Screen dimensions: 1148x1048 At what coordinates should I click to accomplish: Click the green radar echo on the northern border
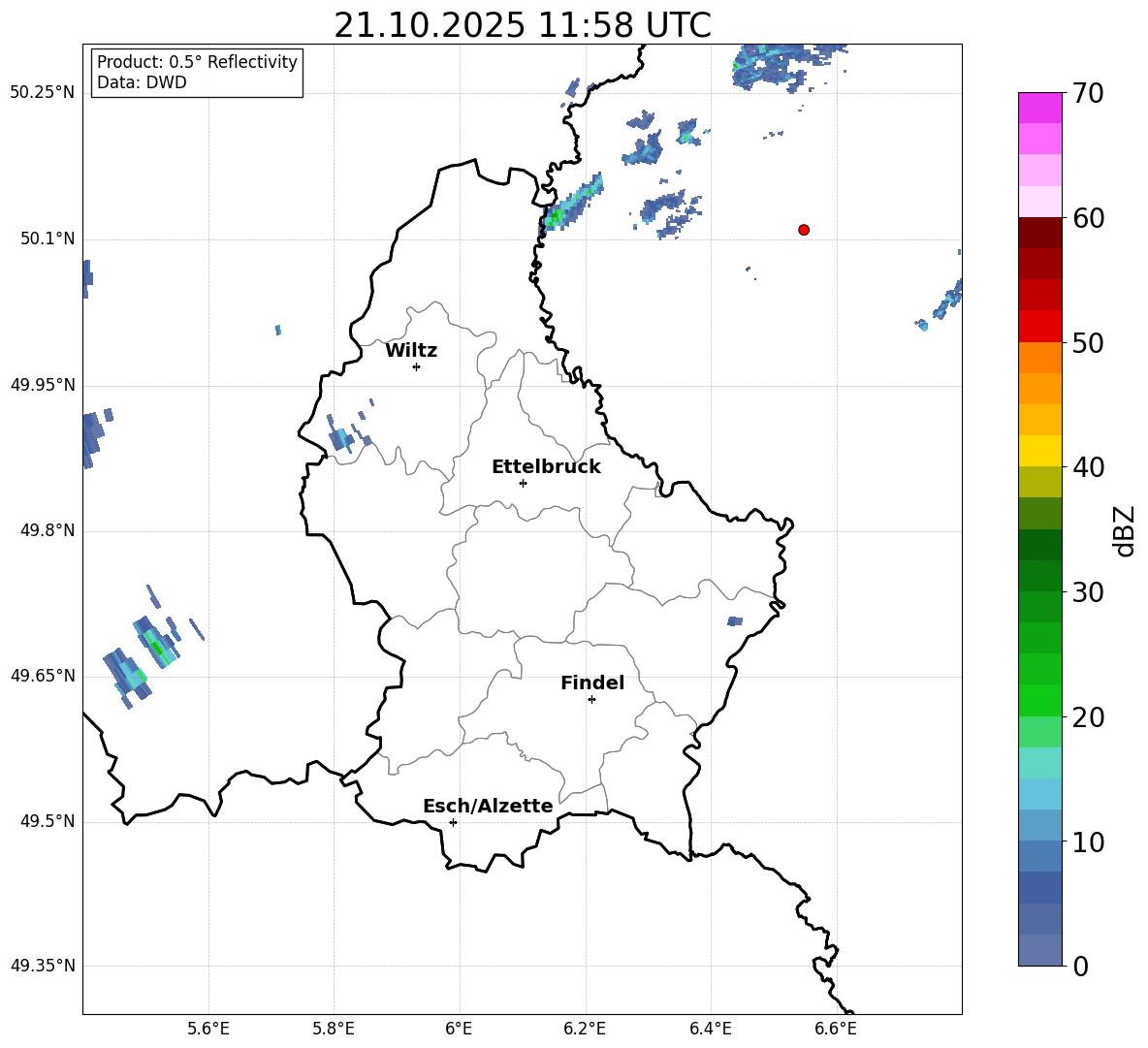tap(572, 204)
